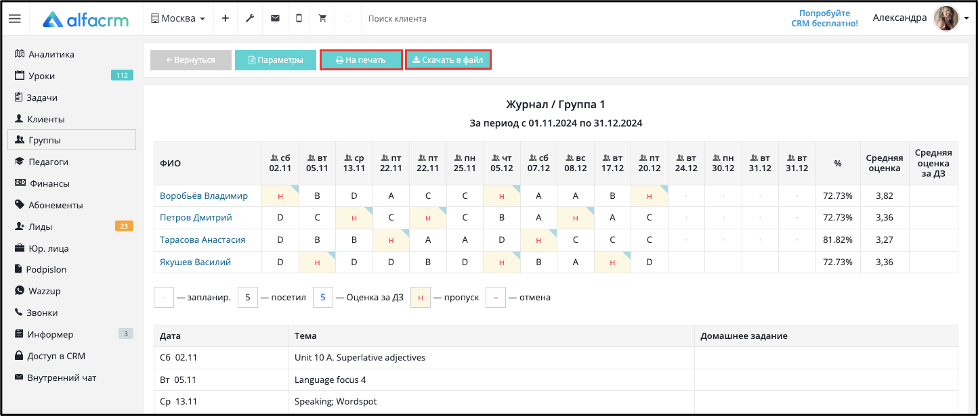This screenshot has width=979, height=416.
Task: Expand the Москва branch dropdown
Action: pyautogui.click(x=178, y=19)
